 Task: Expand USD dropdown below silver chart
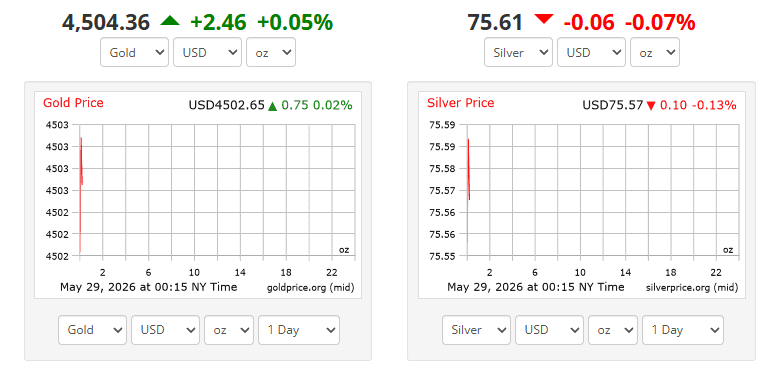pos(549,330)
